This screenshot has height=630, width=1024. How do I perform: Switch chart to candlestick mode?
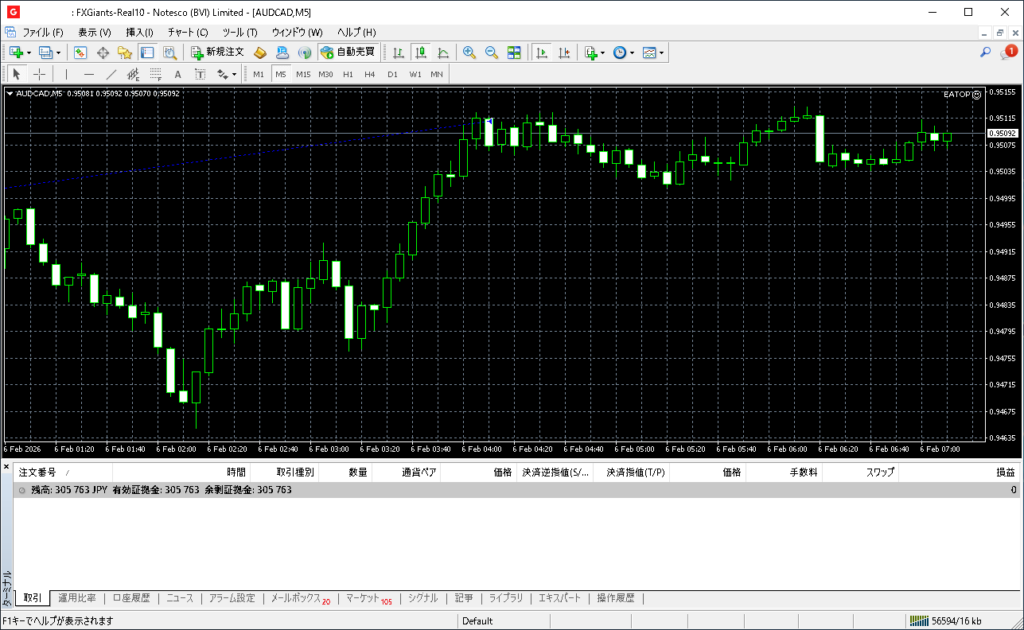point(421,52)
